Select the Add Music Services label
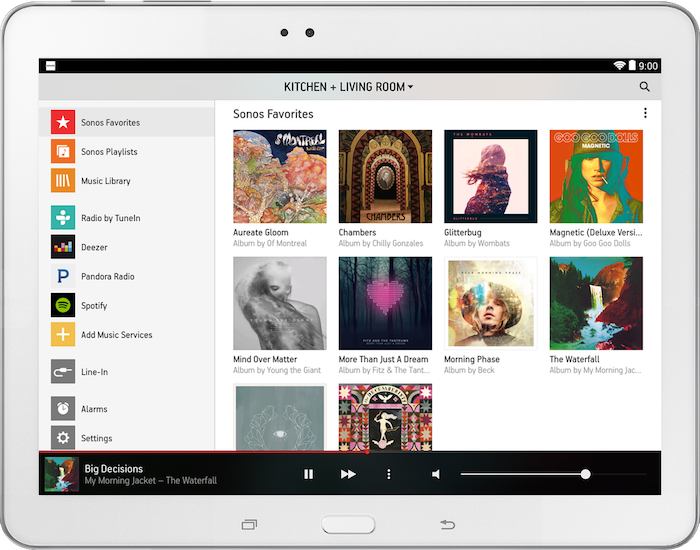This screenshot has height=550, width=700. click(x=117, y=335)
